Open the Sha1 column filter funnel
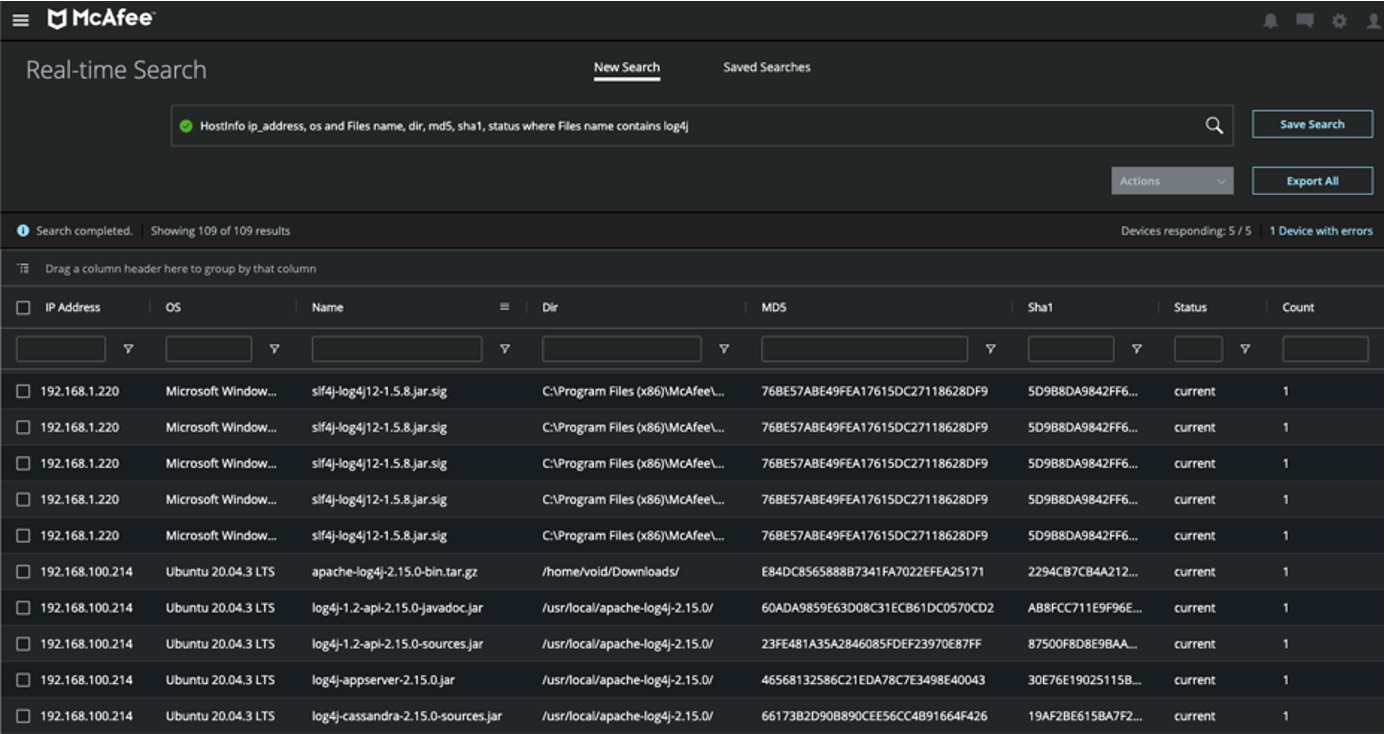The image size is (1386, 734). coord(1137,349)
